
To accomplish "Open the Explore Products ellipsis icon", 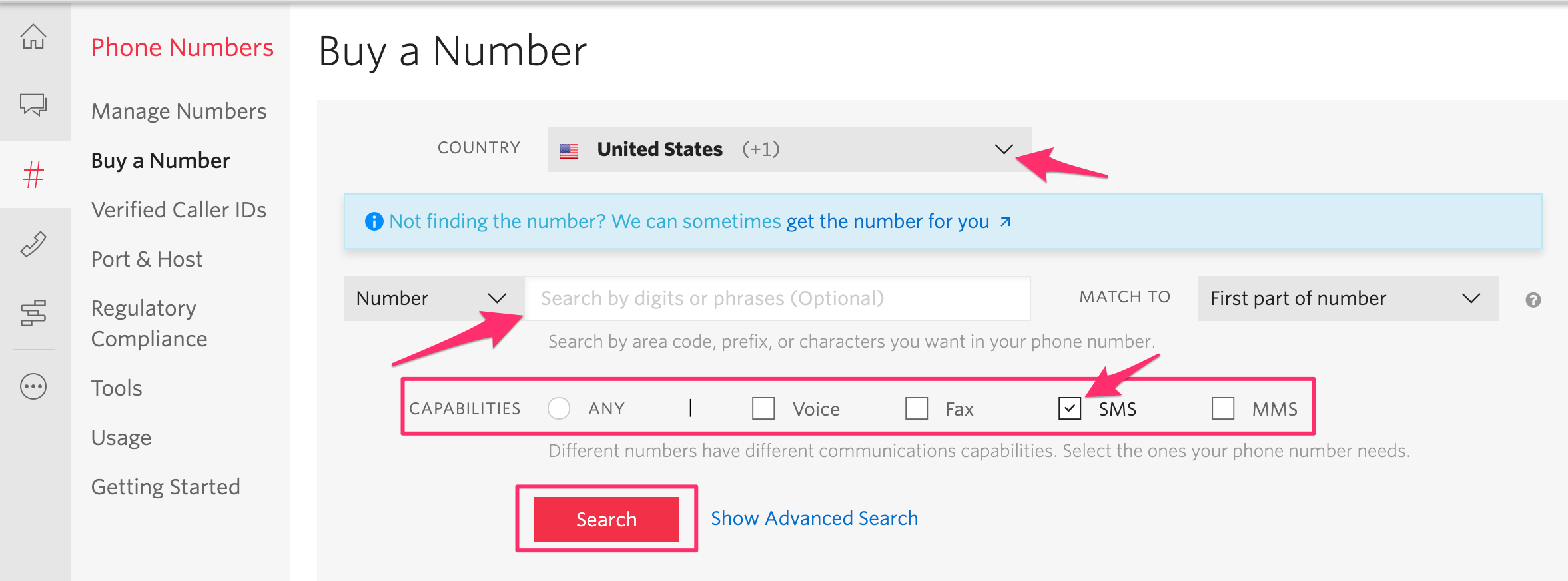I will point(35,386).
